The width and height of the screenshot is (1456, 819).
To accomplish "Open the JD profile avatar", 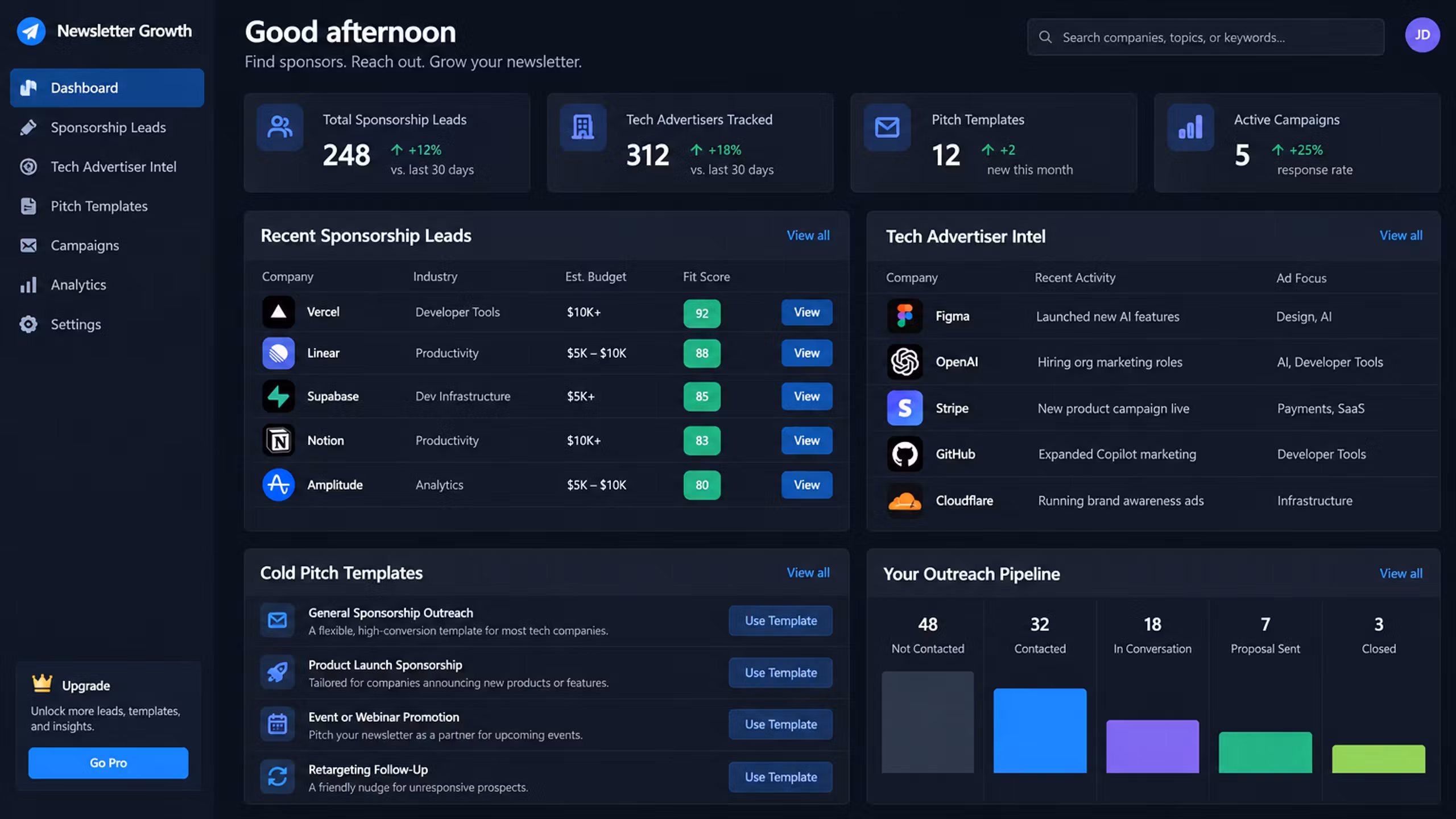I will [1422, 35].
